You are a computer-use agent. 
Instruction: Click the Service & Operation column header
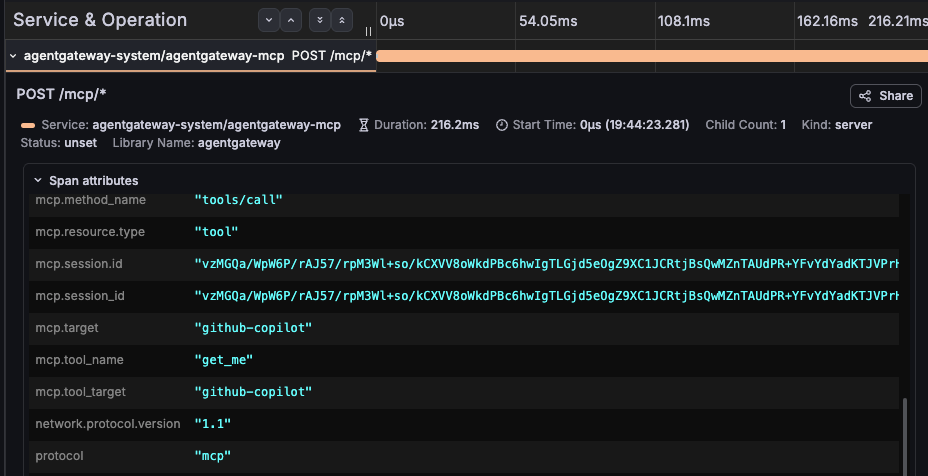click(100, 20)
